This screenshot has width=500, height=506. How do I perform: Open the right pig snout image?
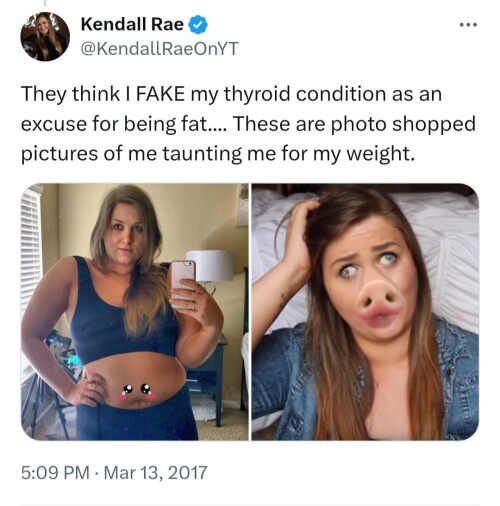tap(365, 312)
